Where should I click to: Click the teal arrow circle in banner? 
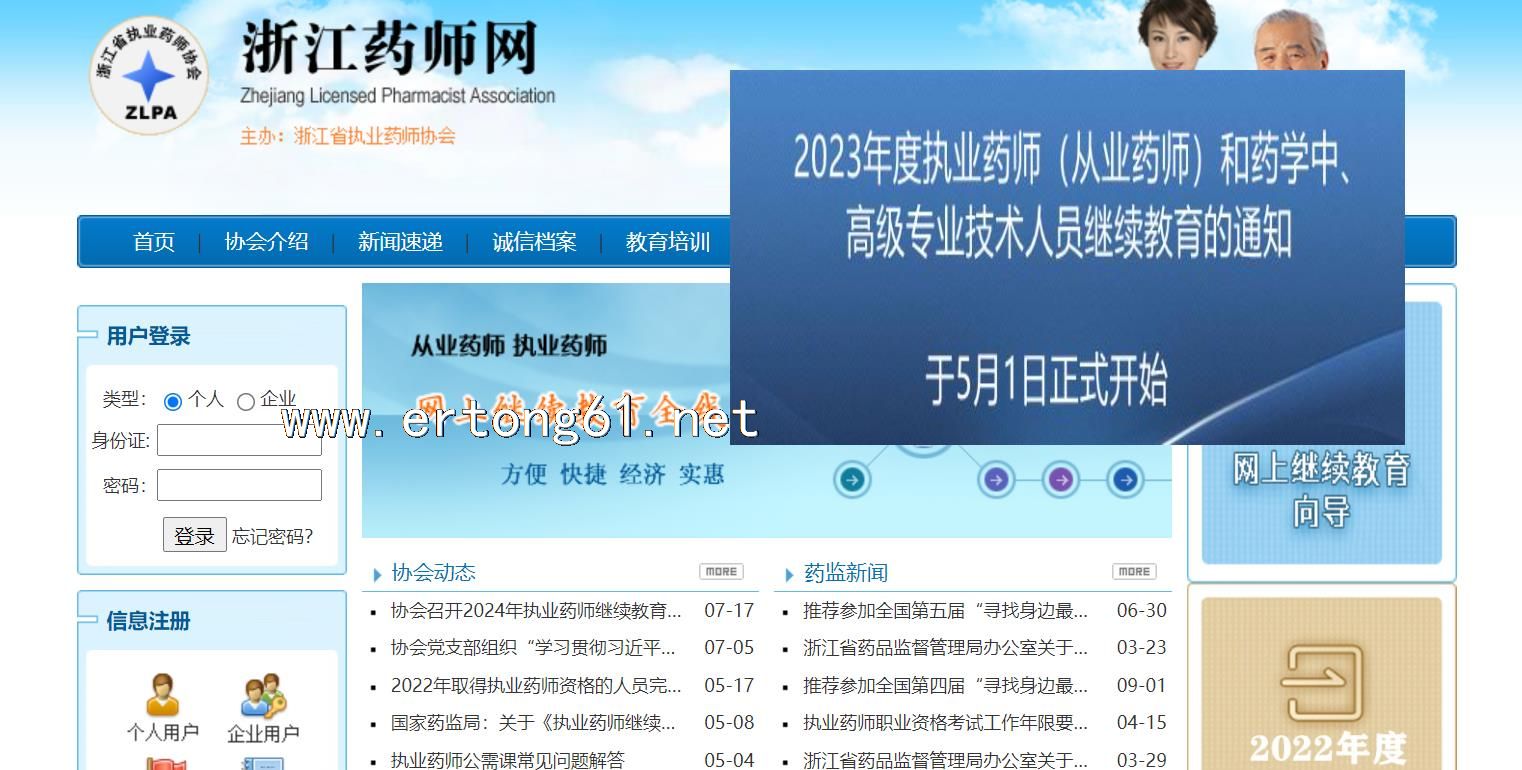[851, 480]
